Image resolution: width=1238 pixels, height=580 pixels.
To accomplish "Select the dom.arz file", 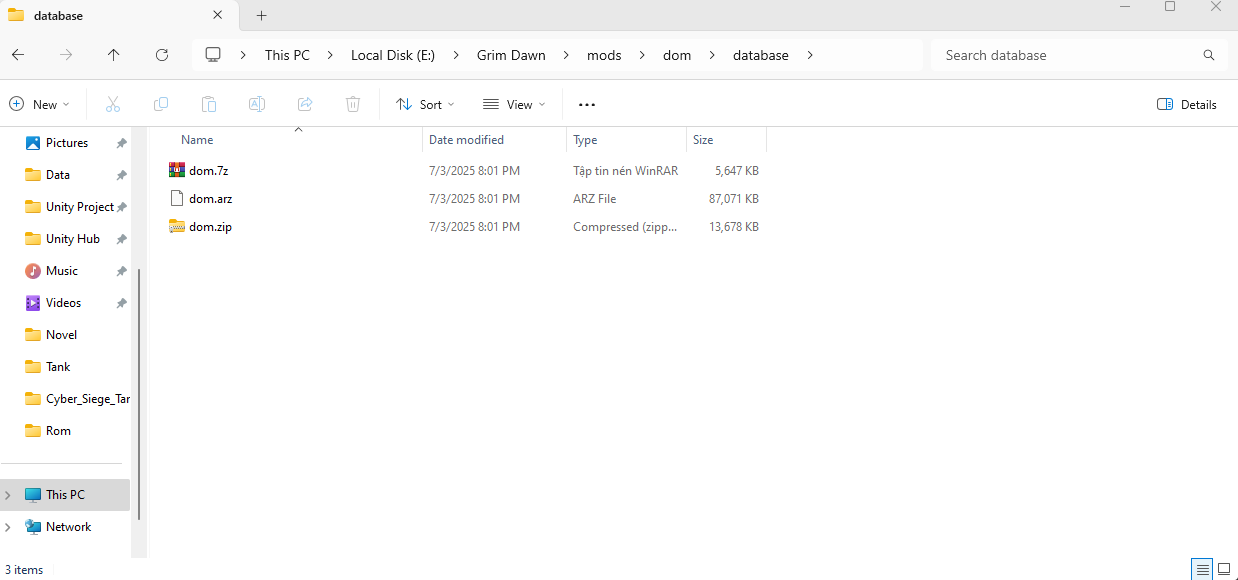I will click(x=210, y=199).
